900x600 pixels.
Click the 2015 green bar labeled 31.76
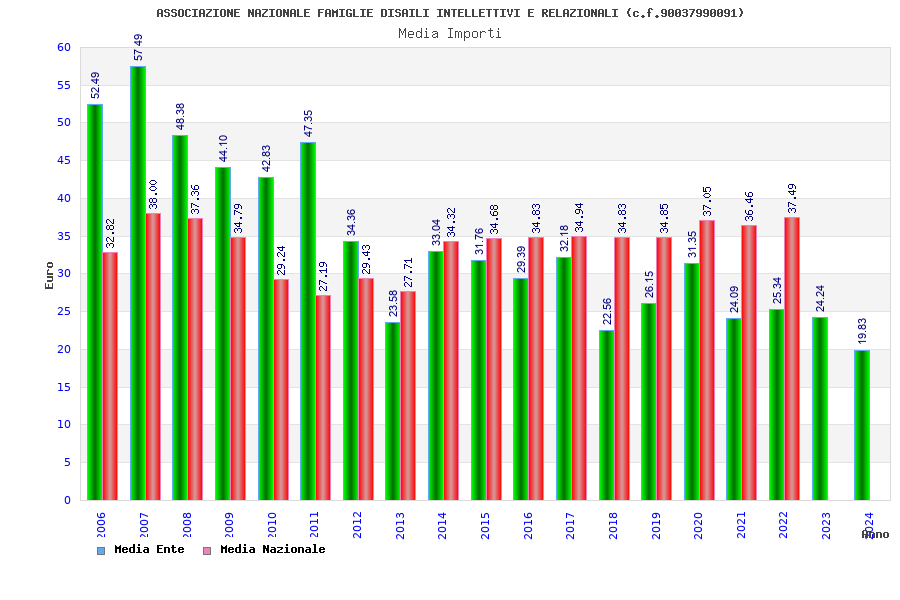click(479, 380)
